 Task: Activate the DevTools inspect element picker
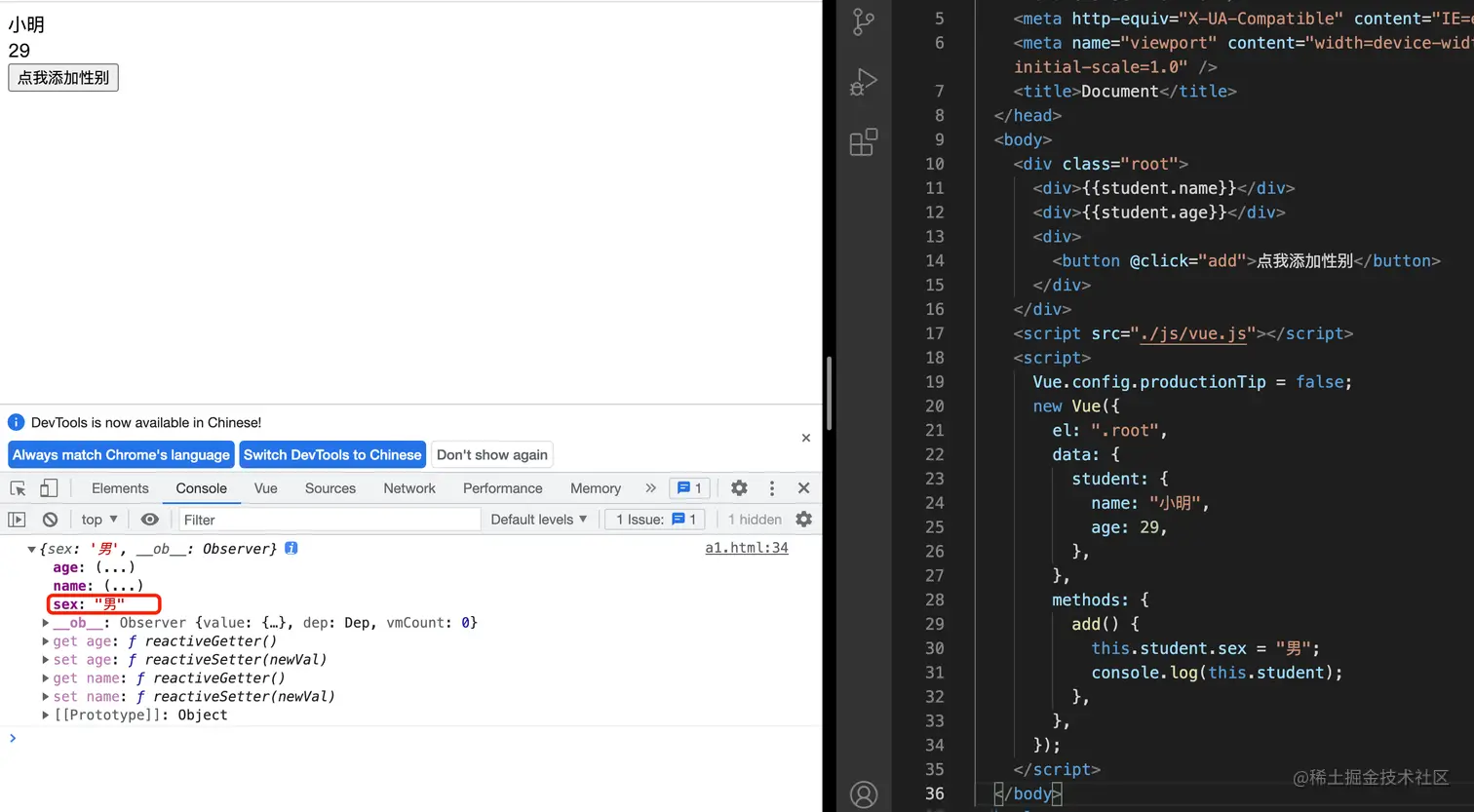tap(18, 488)
